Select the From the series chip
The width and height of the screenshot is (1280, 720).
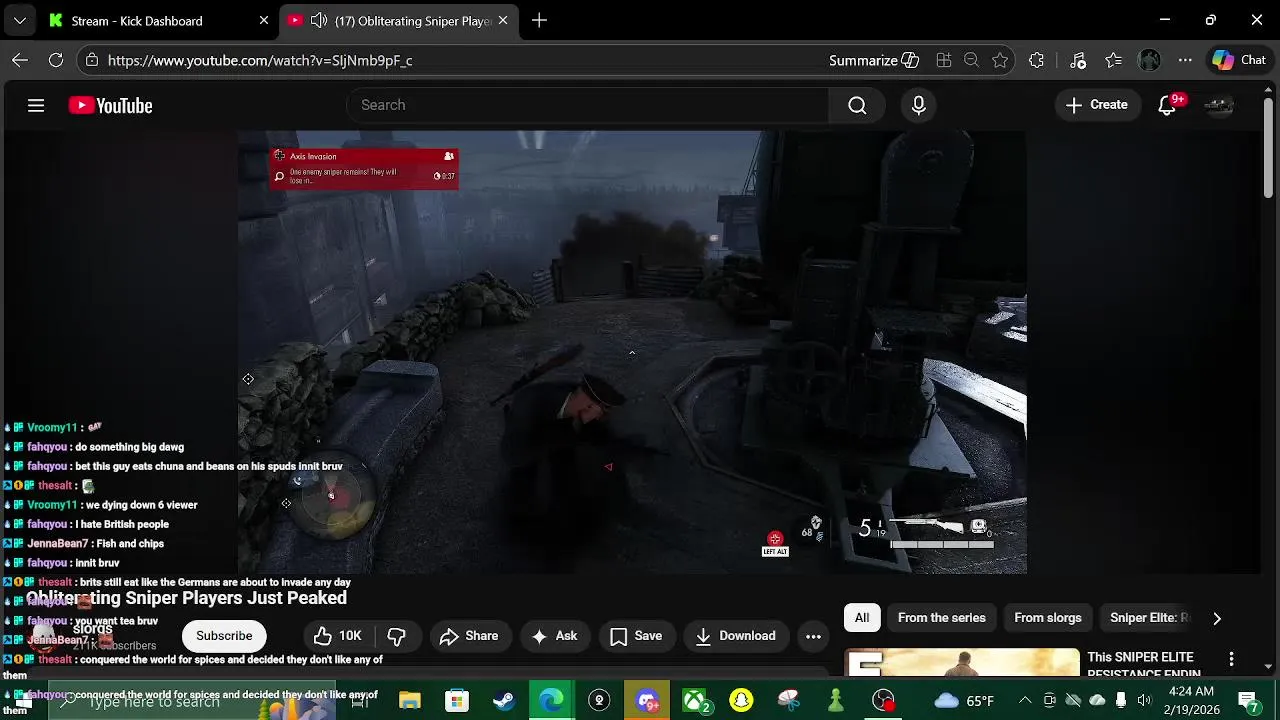[x=942, y=618]
